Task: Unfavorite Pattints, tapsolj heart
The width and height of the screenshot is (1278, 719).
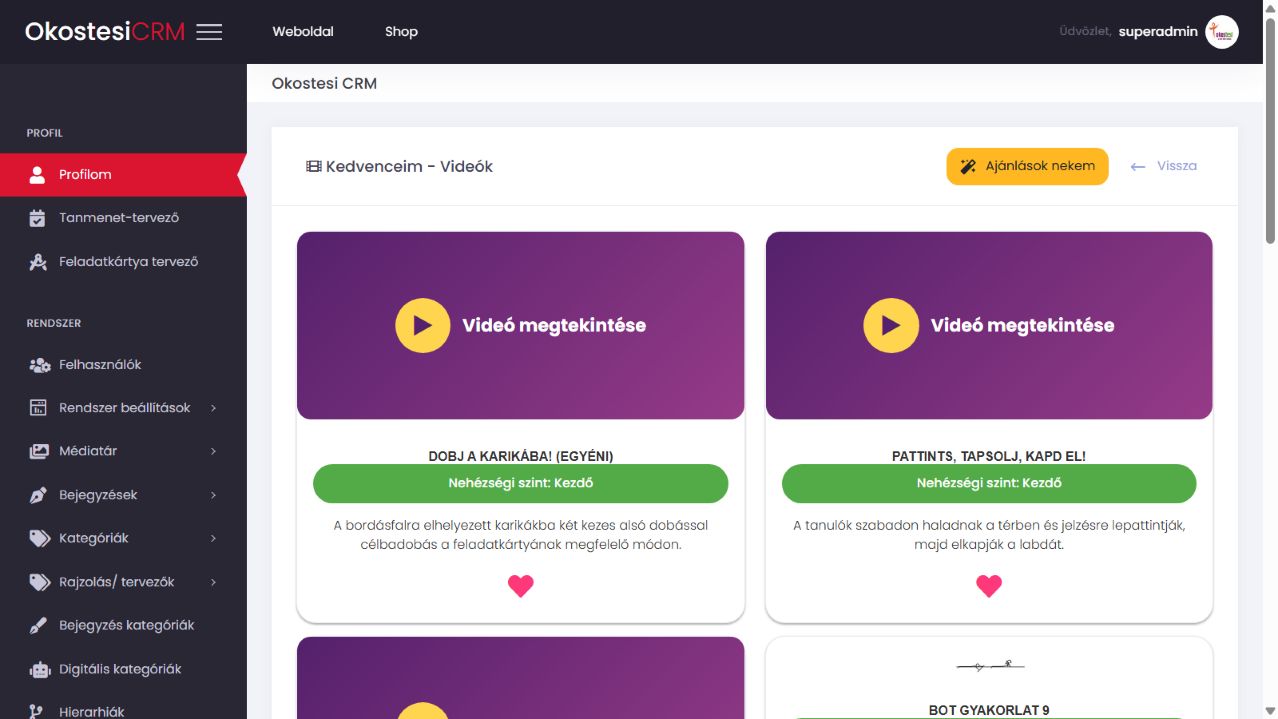Action: (988, 586)
